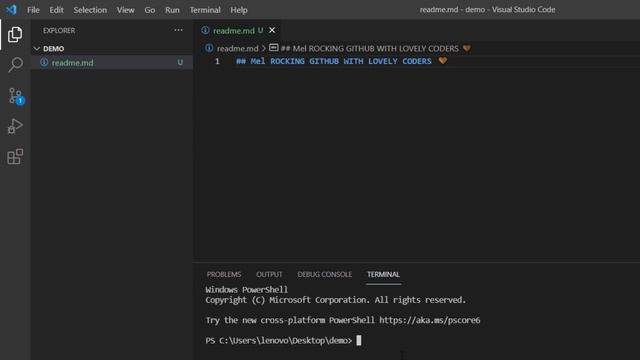Click 'Windows PowerShell' text in terminal

[x=247, y=289]
